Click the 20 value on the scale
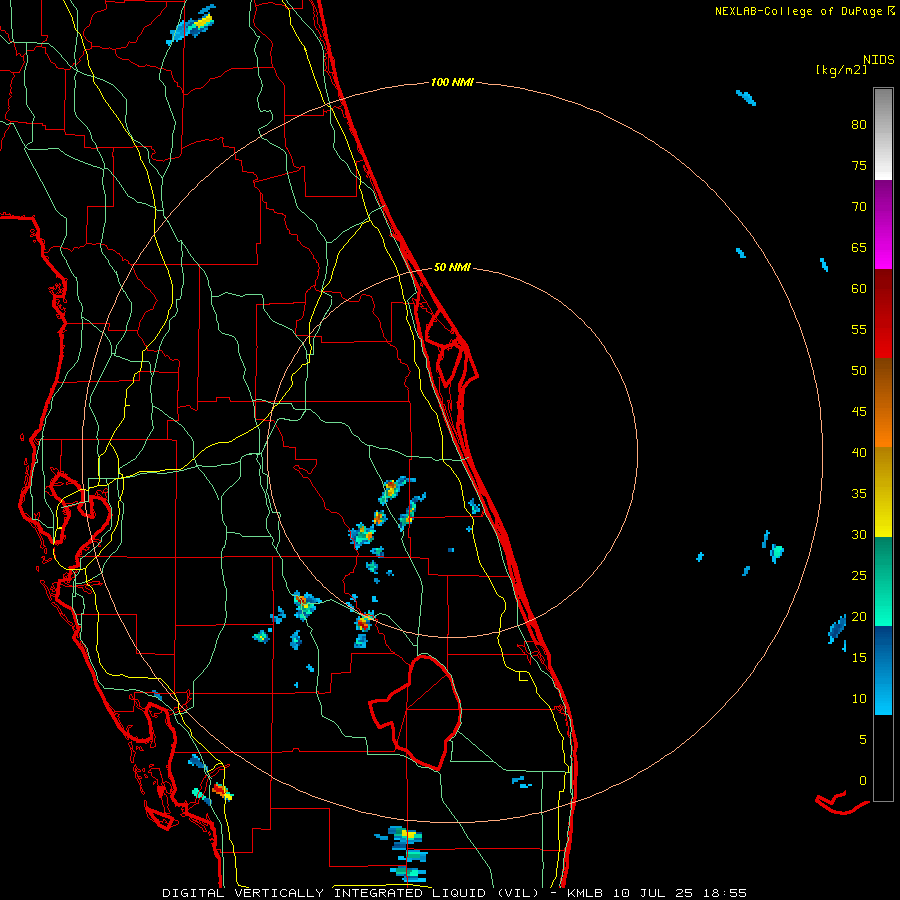 859,617
